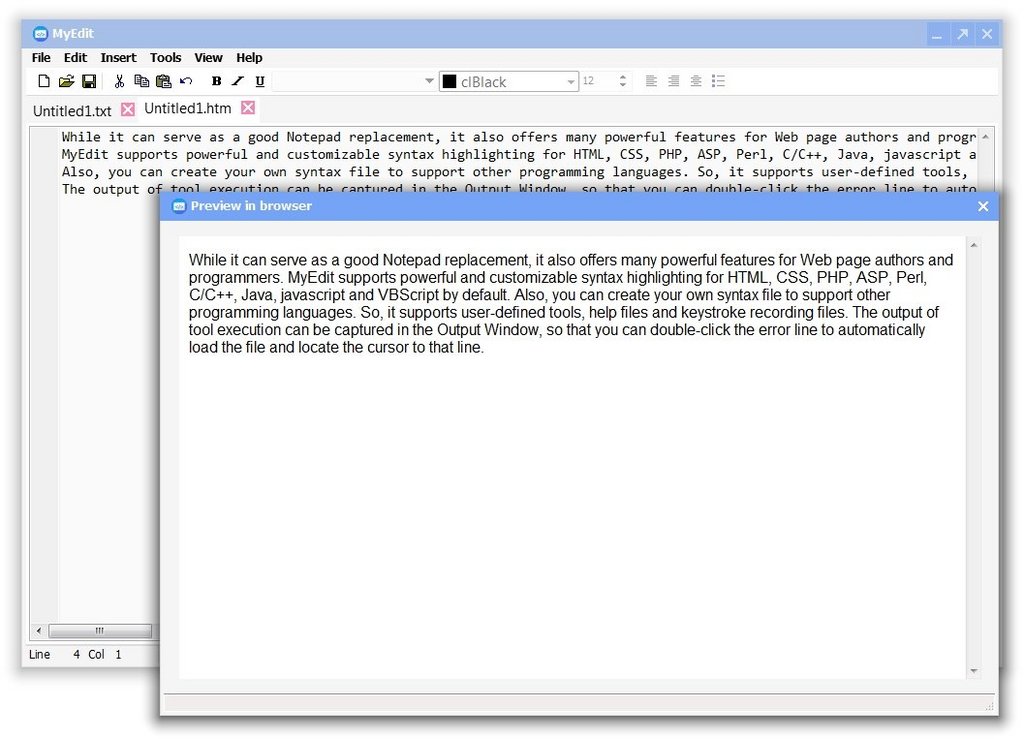
Task: Cut the selection with the scissors icon
Action: pyautogui.click(x=119, y=81)
